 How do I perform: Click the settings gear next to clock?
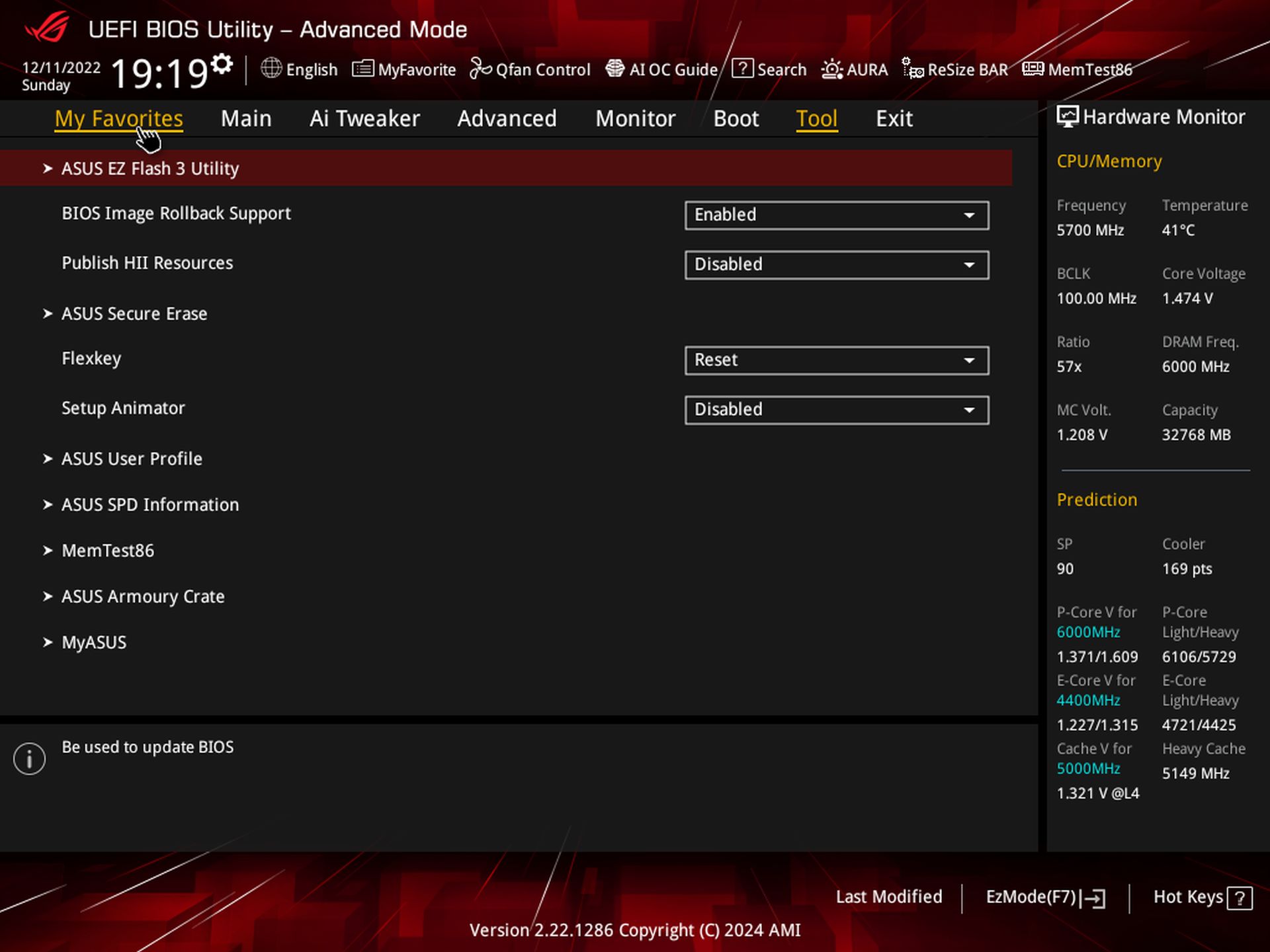[x=222, y=64]
